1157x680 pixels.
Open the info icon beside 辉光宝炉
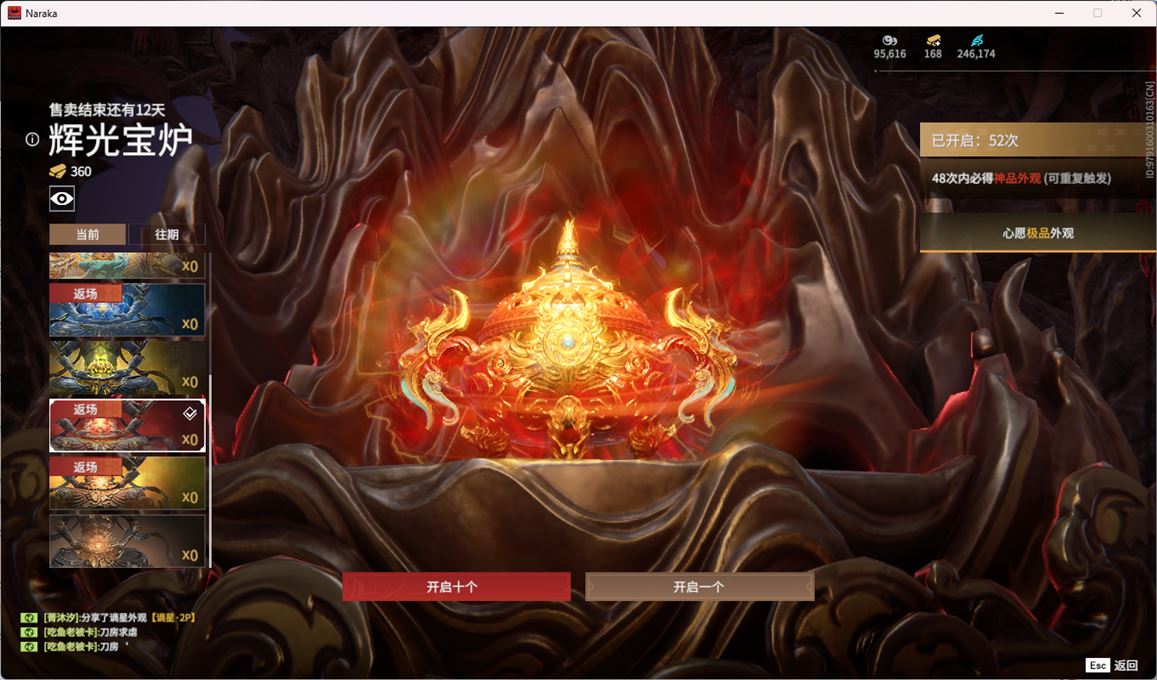tap(32, 139)
